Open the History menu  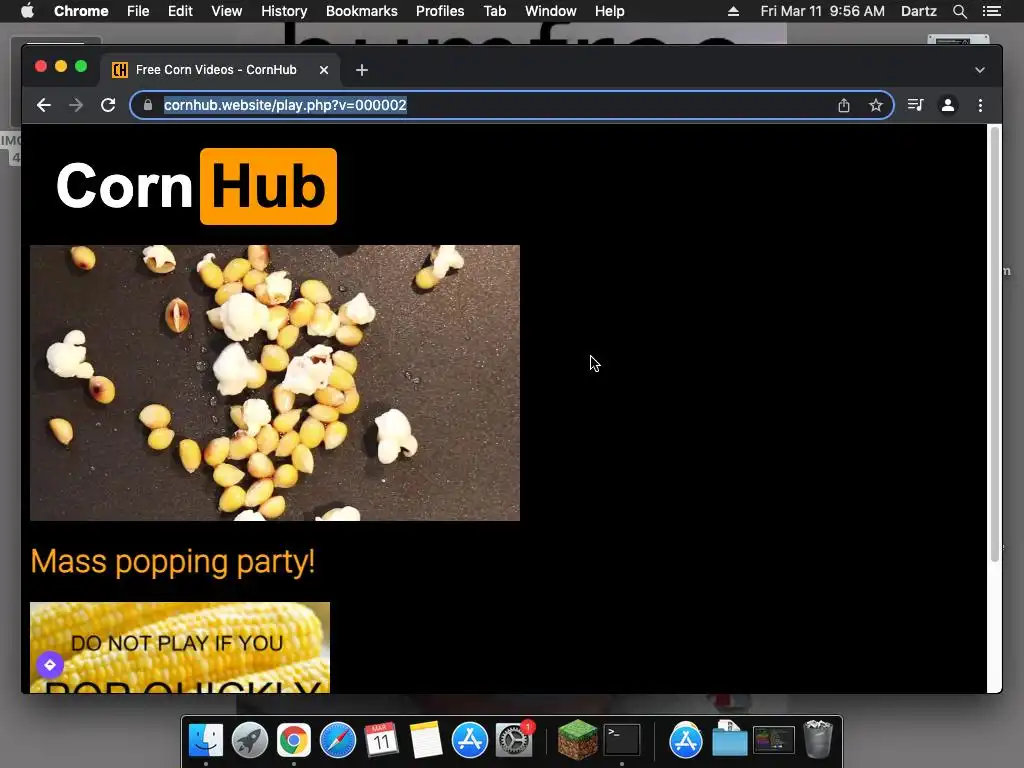click(284, 11)
